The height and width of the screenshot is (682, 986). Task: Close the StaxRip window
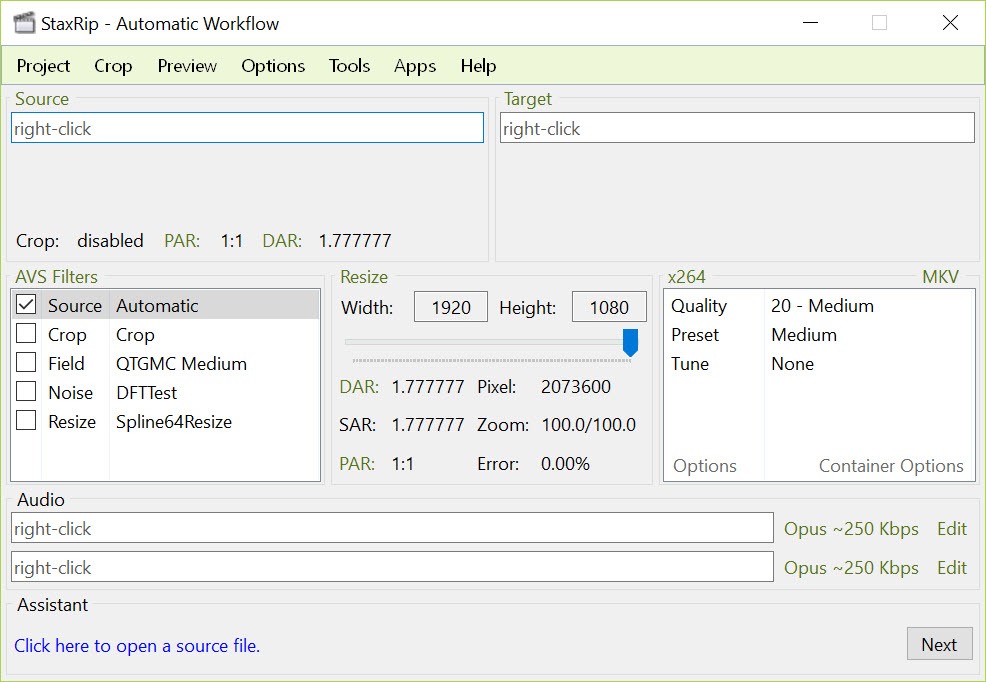click(x=950, y=23)
